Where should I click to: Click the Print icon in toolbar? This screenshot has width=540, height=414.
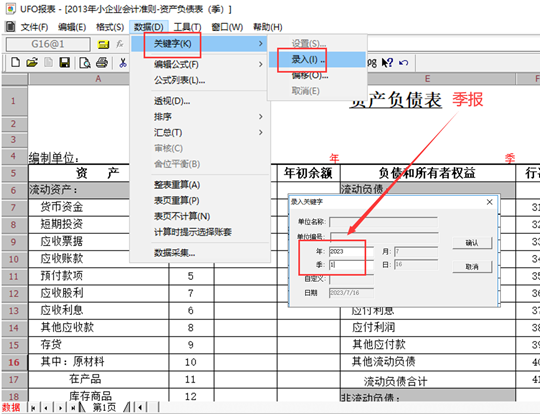tap(102, 63)
